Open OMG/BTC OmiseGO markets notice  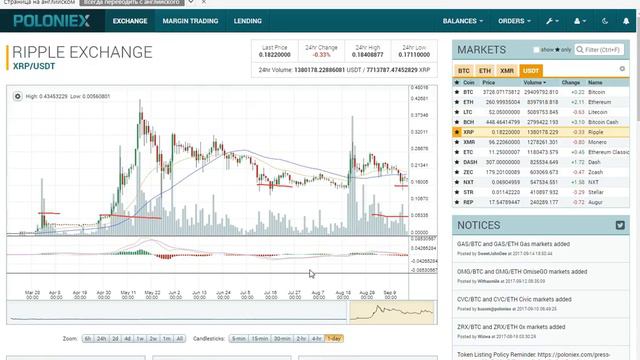point(522,272)
